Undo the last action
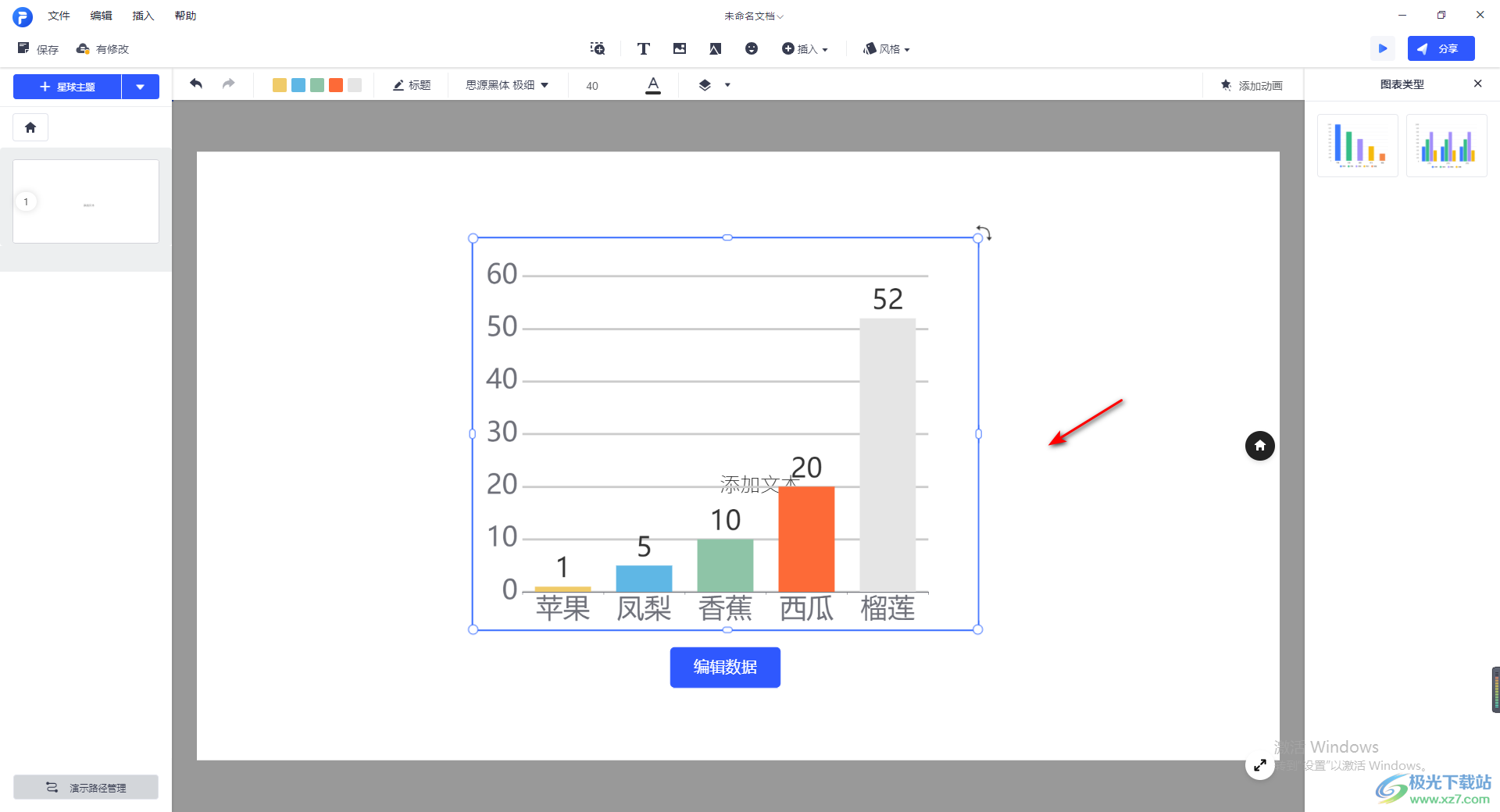This screenshot has height=812, width=1500. tap(196, 84)
